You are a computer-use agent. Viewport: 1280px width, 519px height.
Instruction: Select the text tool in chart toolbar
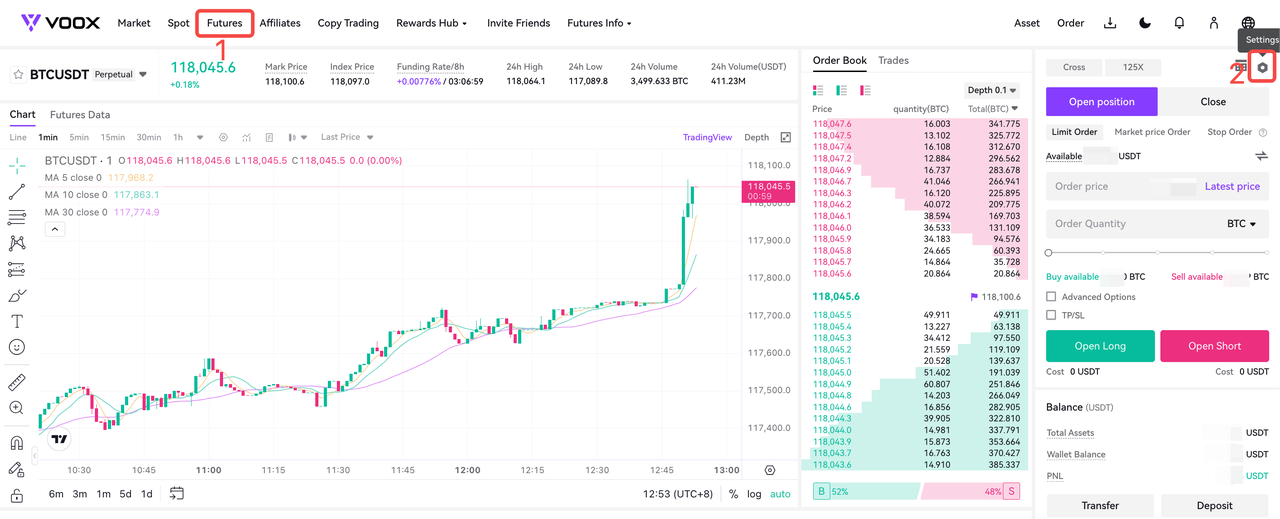click(x=17, y=321)
